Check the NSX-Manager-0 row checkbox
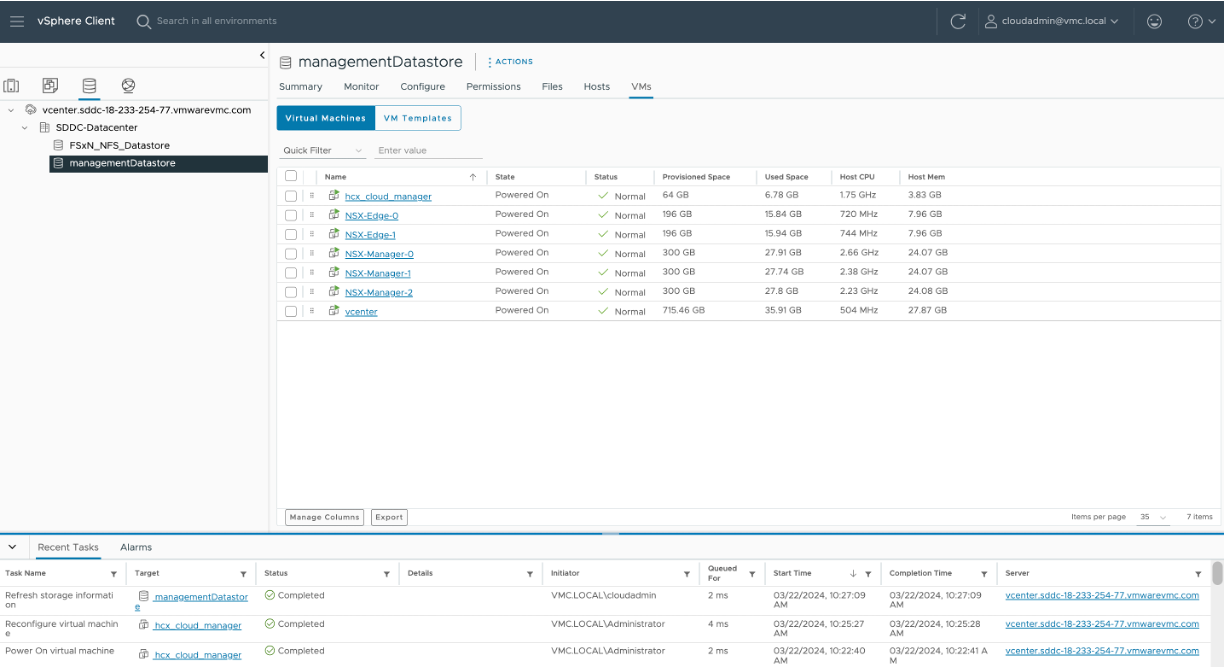 point(291,253)
